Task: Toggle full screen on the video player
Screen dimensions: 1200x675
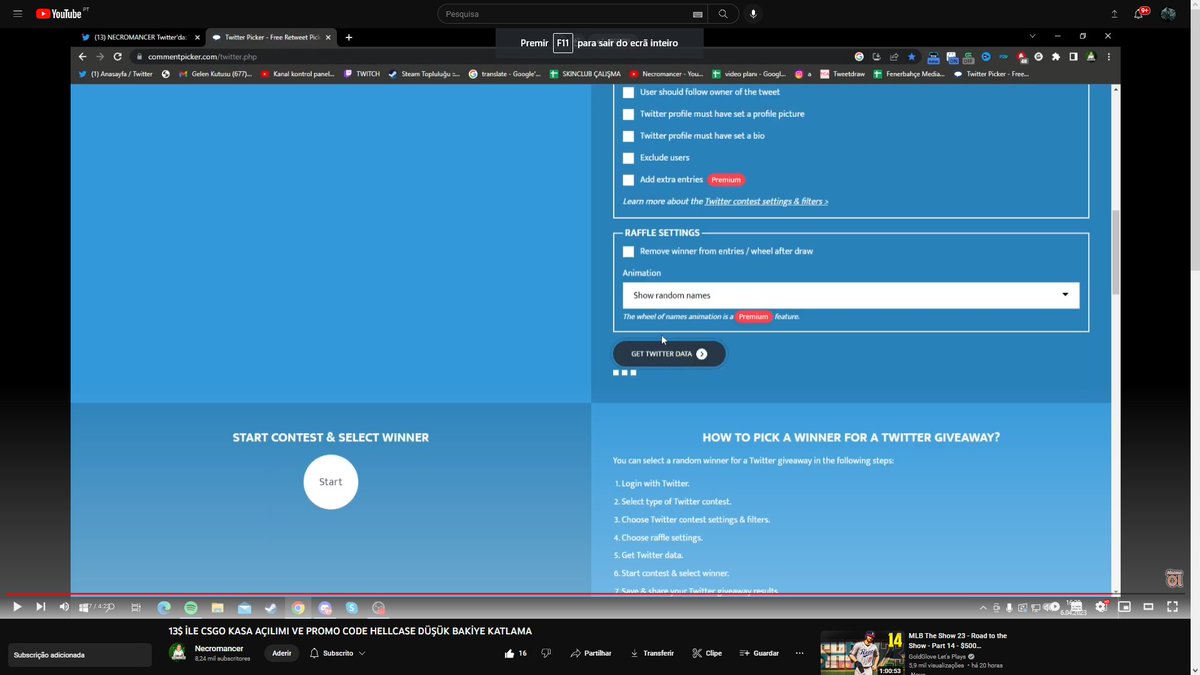Action: point(1173,607)
